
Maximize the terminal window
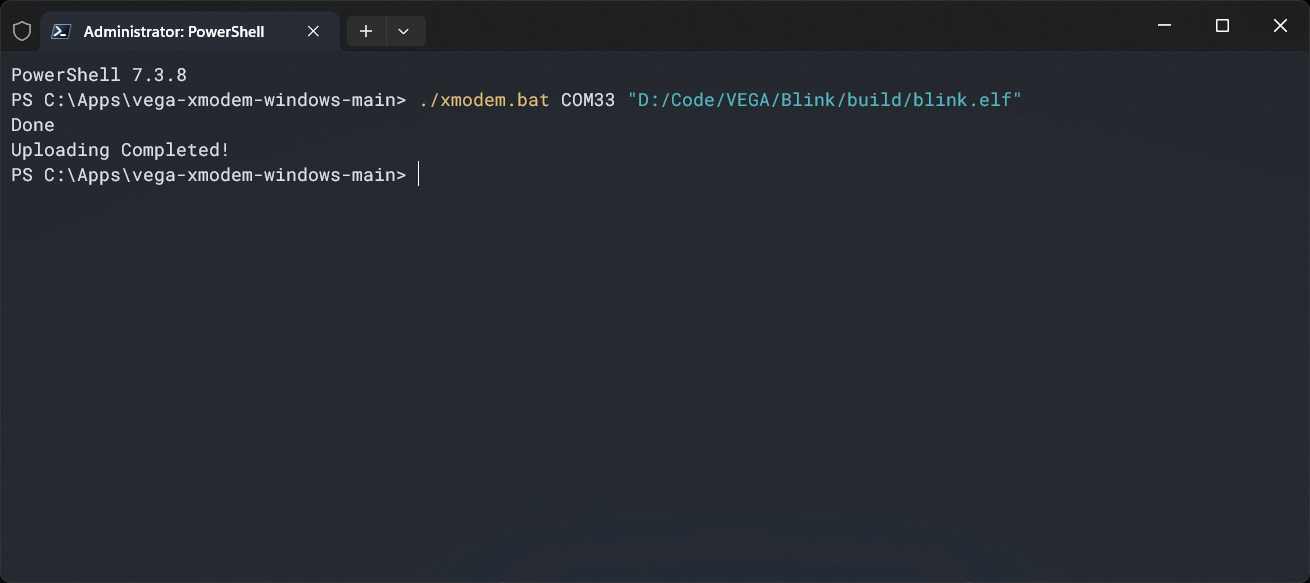pos(1222,26)
